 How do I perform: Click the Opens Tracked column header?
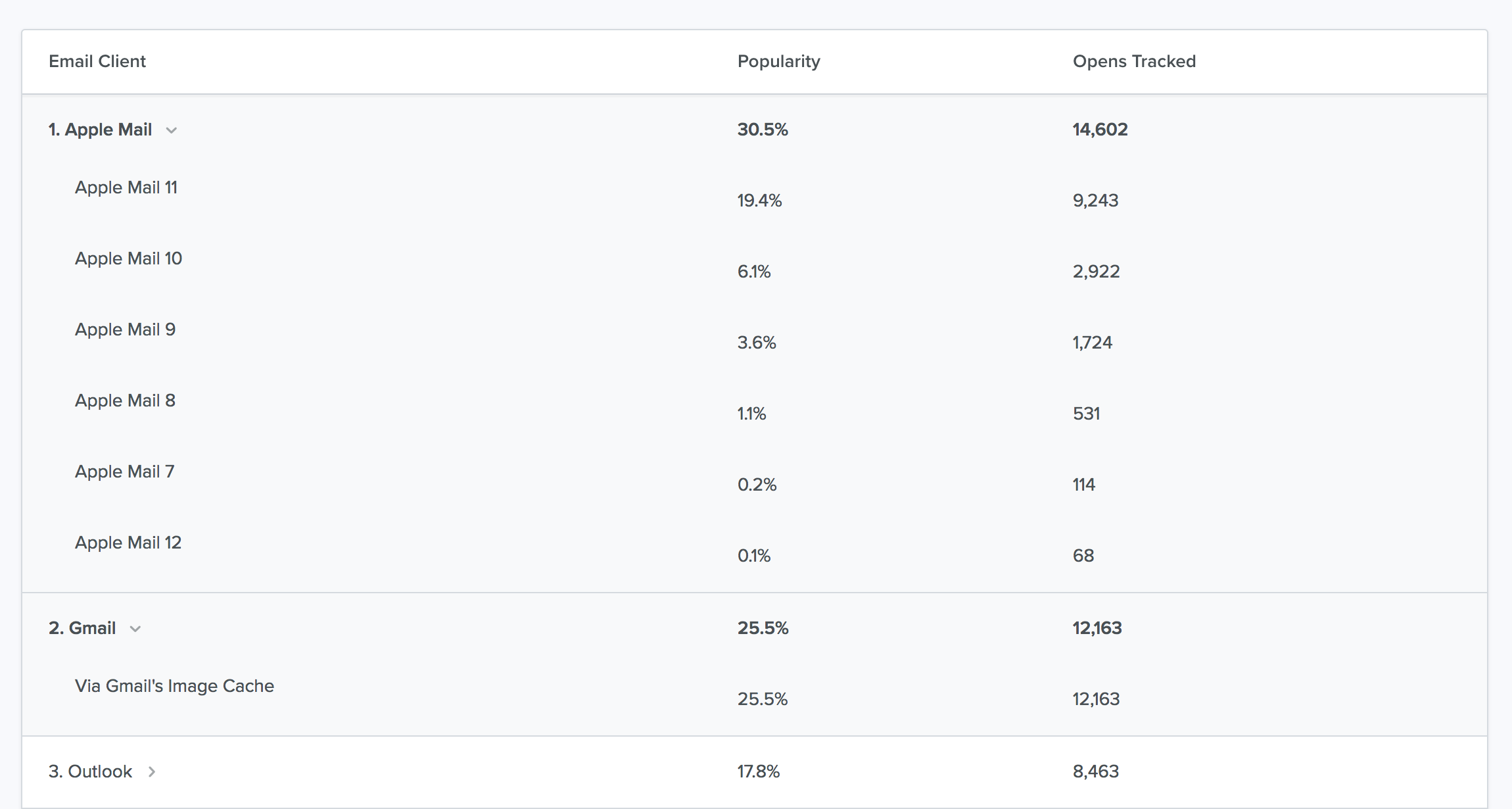point(1134,62)
